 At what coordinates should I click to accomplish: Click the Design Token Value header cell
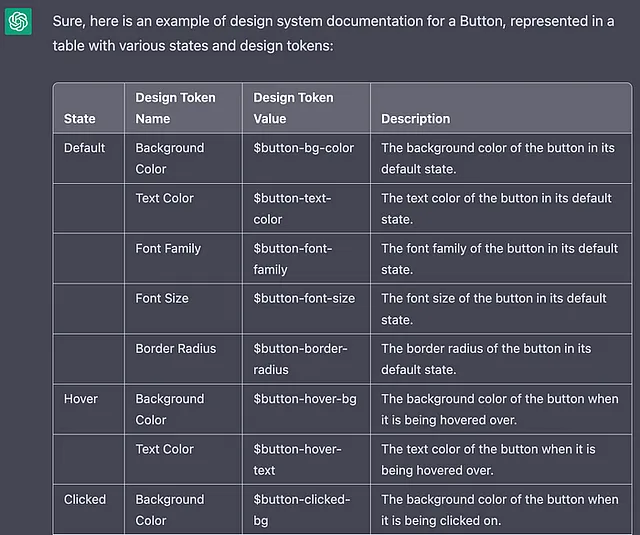306,108
